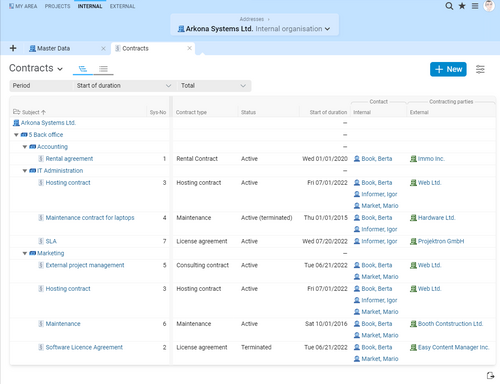Open the Accounting department link
The image size is (500, 384).
click(52, 147)
